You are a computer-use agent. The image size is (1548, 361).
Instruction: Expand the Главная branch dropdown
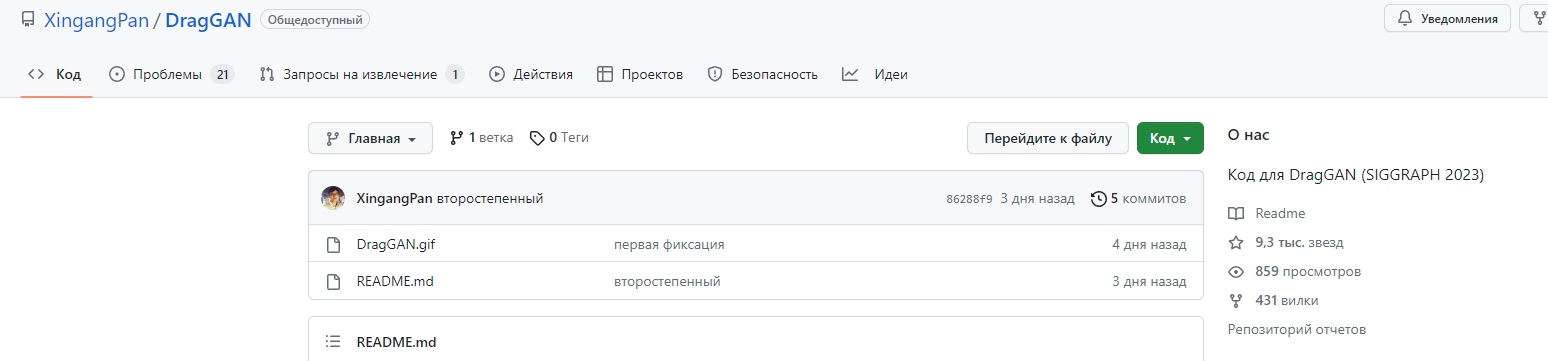tap(370, 138)
